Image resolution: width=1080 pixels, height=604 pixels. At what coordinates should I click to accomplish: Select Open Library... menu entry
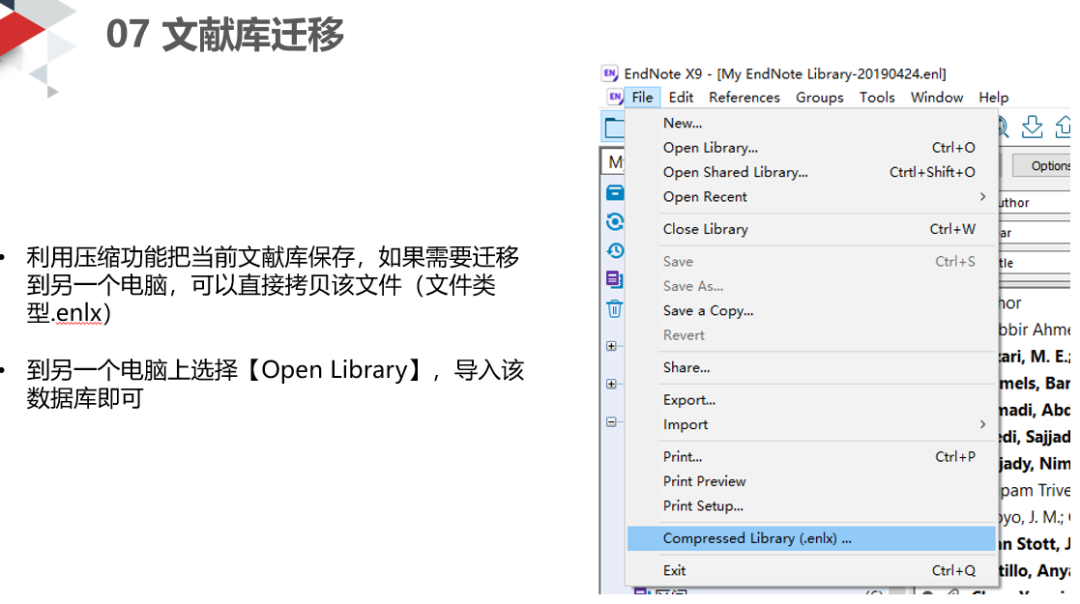(811, 147)
